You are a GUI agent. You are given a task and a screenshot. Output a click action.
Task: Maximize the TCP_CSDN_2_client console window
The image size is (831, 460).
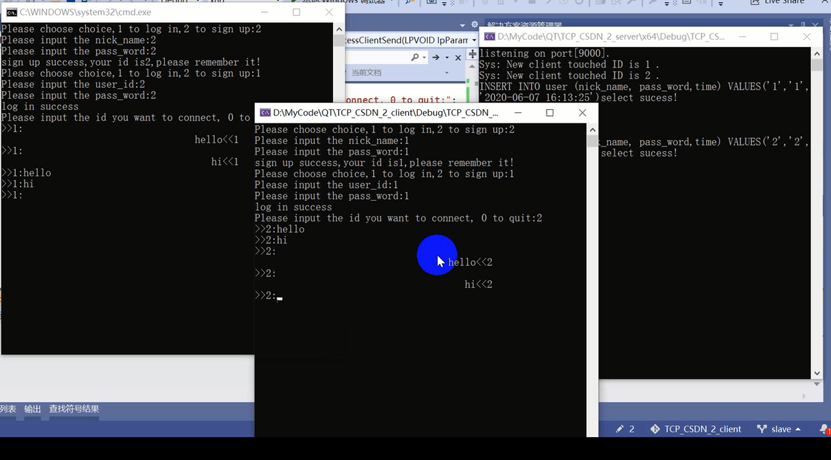coord(550,113)
